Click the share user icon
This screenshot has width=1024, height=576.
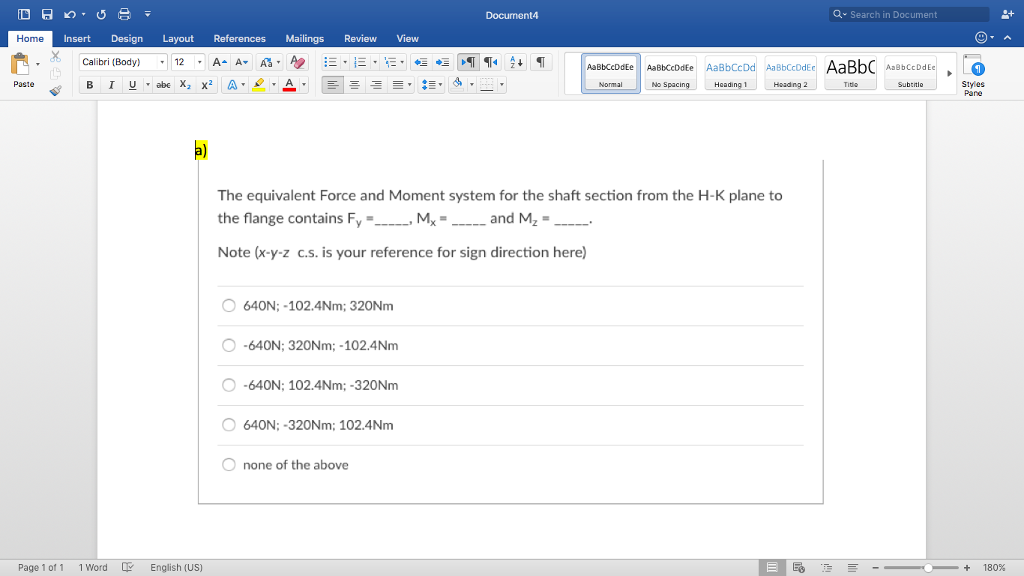tap(1007, 14)
